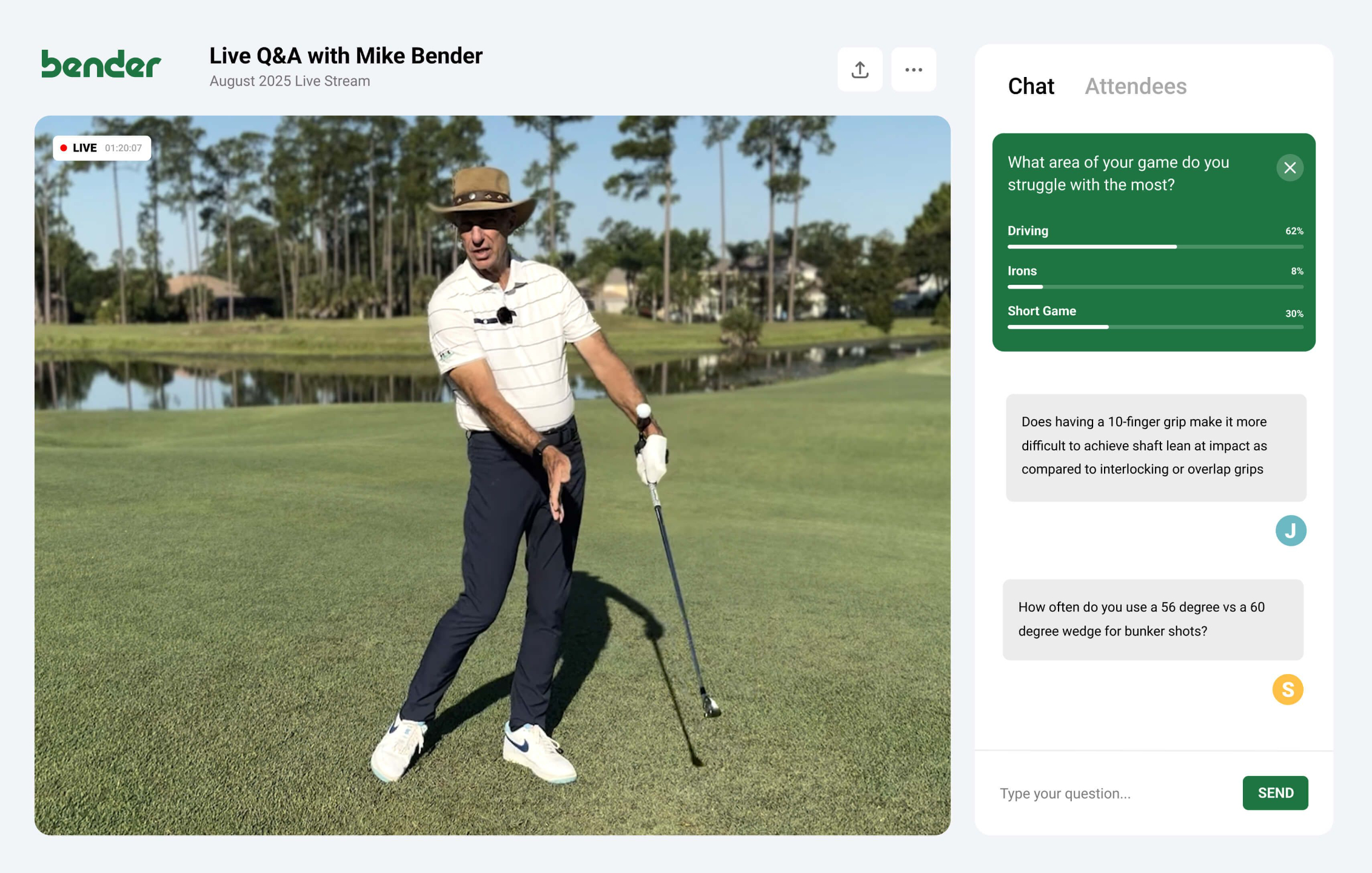
Task: Switch to the Attendees tab
Action: [x=1135, y=86]
